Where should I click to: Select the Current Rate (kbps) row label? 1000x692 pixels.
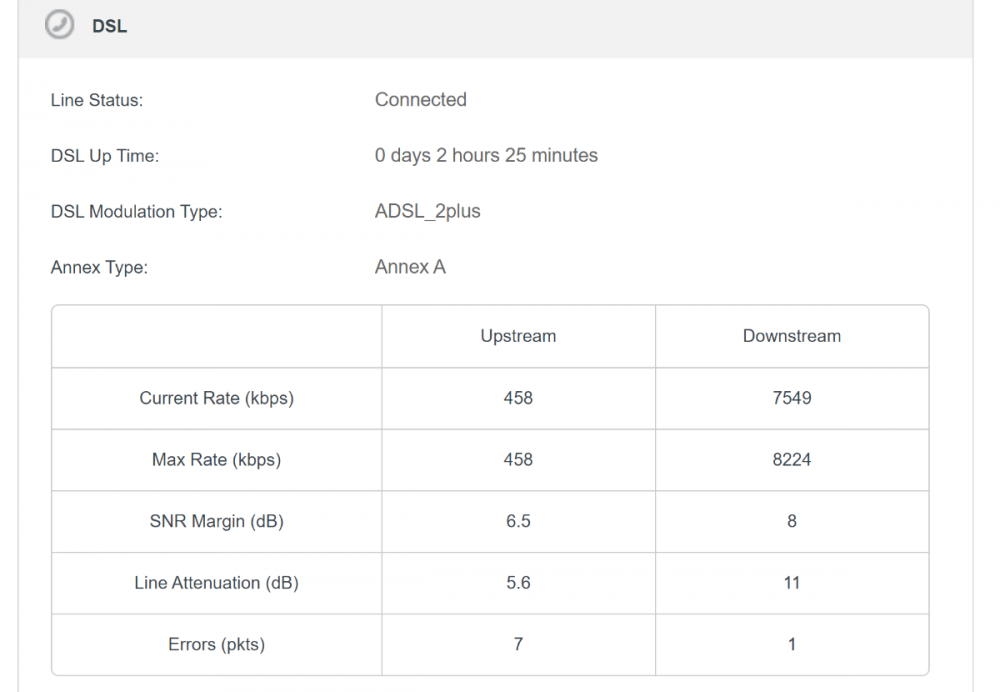(x=216, y=398)
